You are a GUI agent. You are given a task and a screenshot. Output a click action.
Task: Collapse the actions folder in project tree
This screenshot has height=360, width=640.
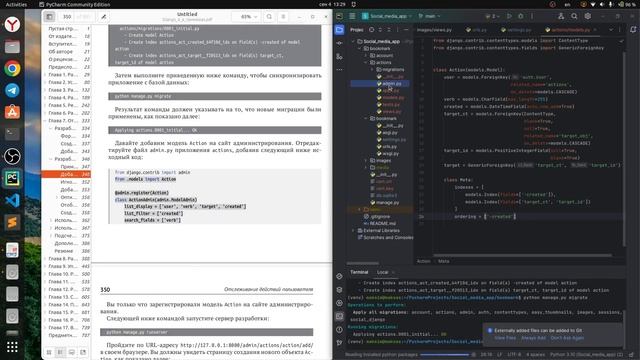(366, 62)
